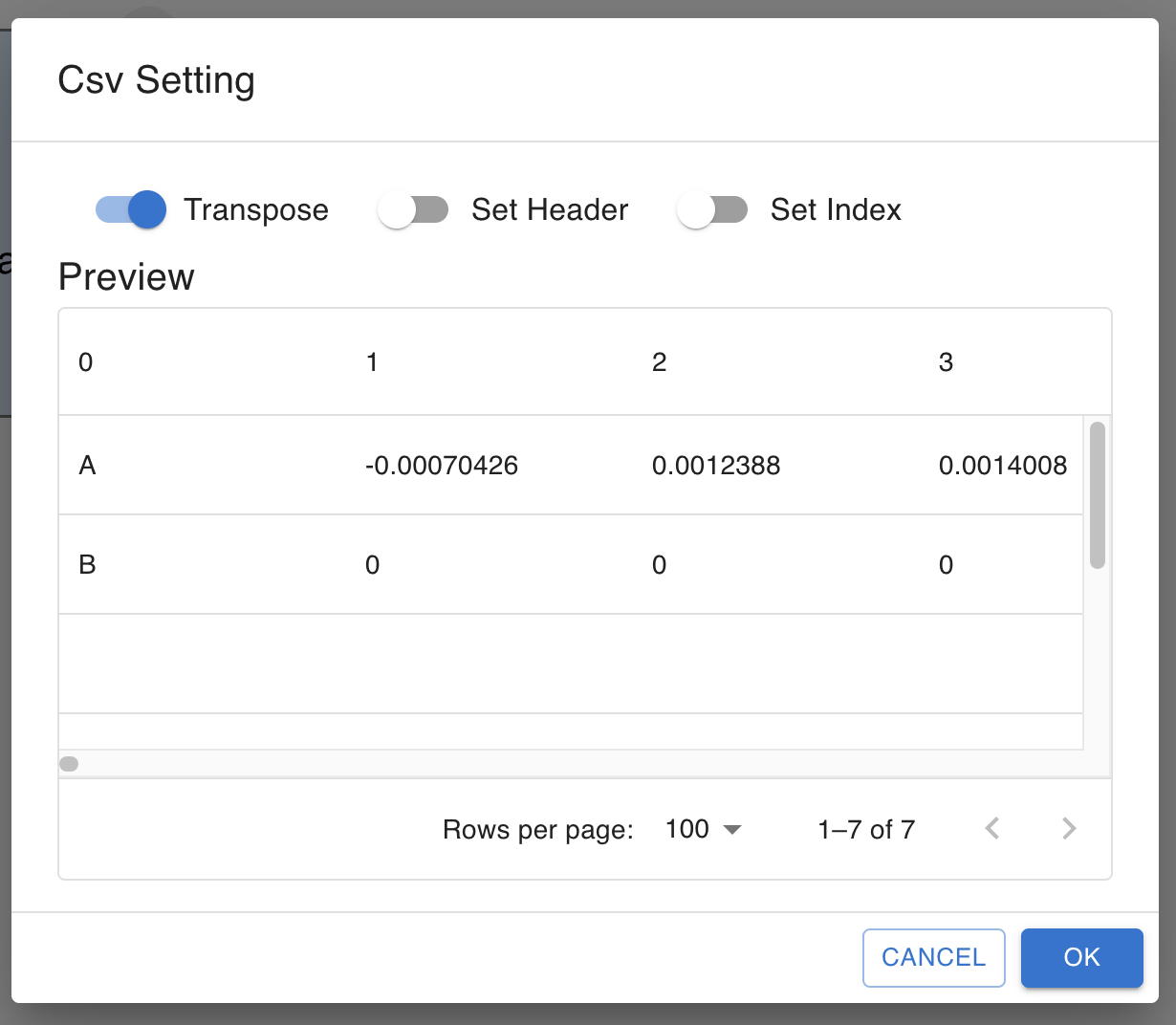This screenshot has width=1176, height=1025.
Task: Click the 1–7 of 7 pagination text
Action: tap(866, 829)
